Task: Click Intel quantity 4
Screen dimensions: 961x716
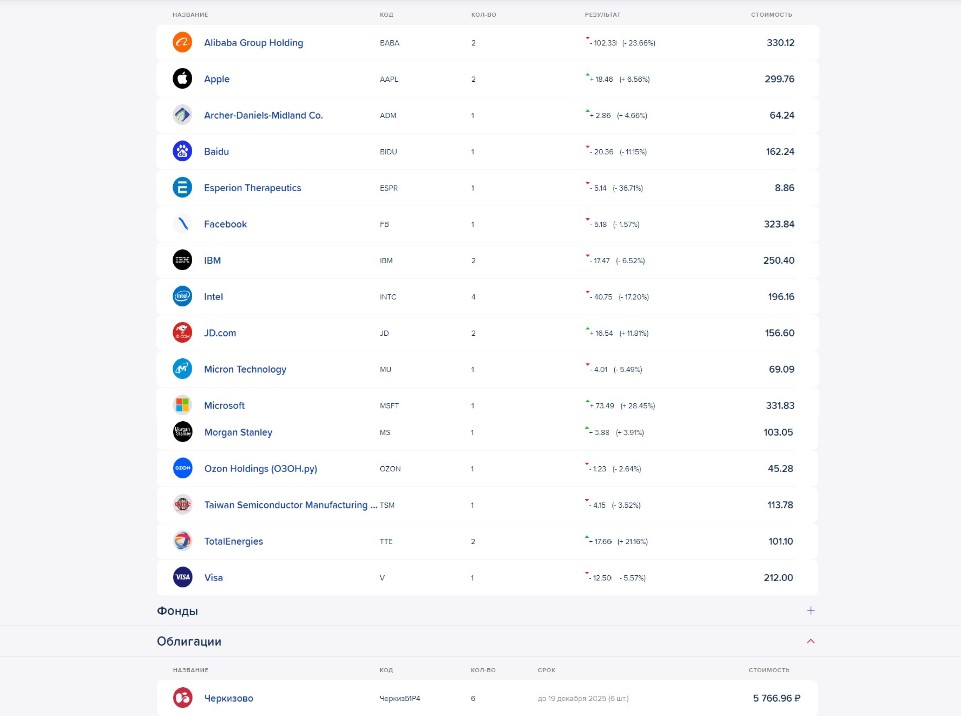Action: (x=473, y=297)
